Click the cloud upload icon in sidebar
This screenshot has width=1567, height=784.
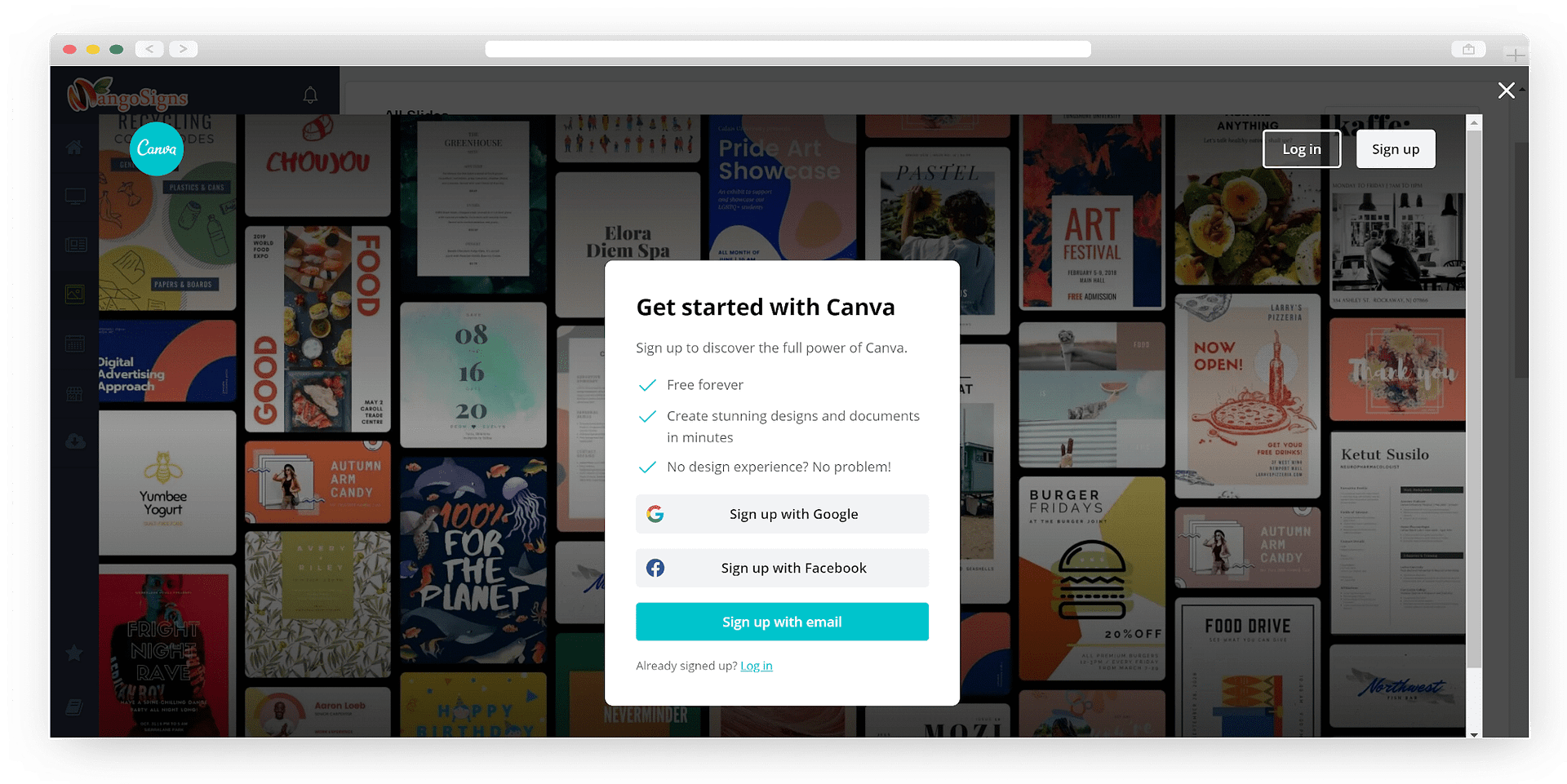pos(74,441)
